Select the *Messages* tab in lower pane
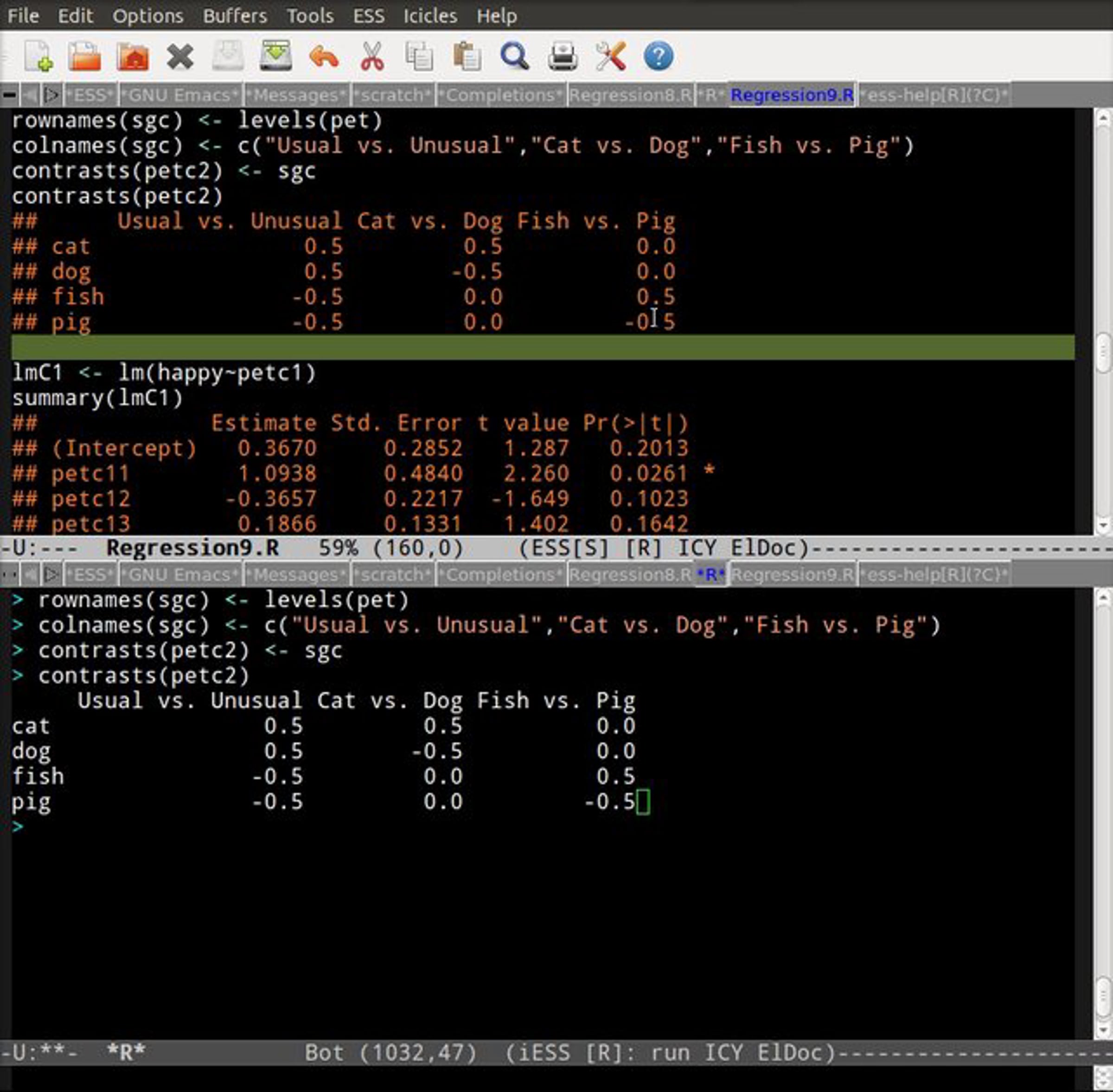This screenshot has width=1113, height=1092. [296, 574]
